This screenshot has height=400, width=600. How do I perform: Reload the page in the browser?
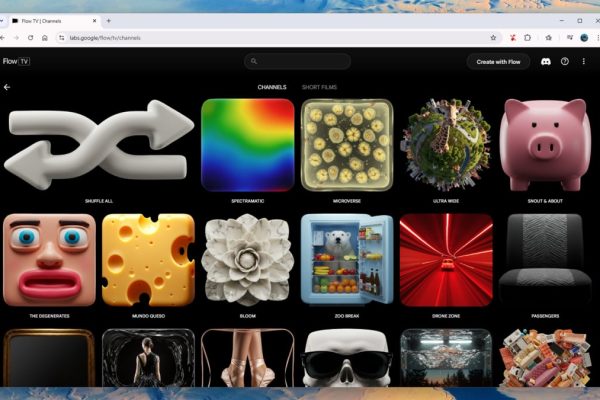30,38
